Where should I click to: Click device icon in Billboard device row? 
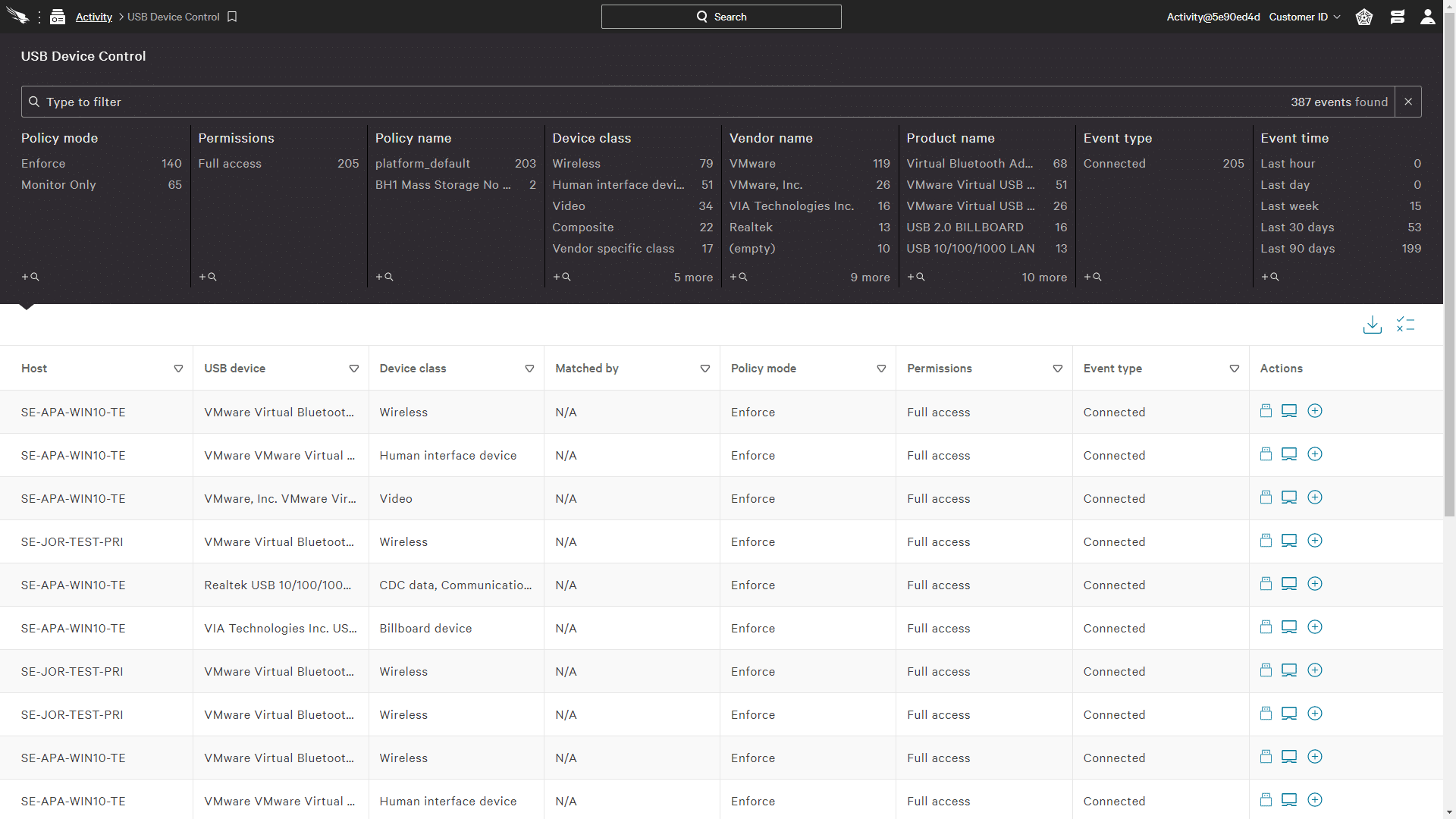click(1266, 627)
